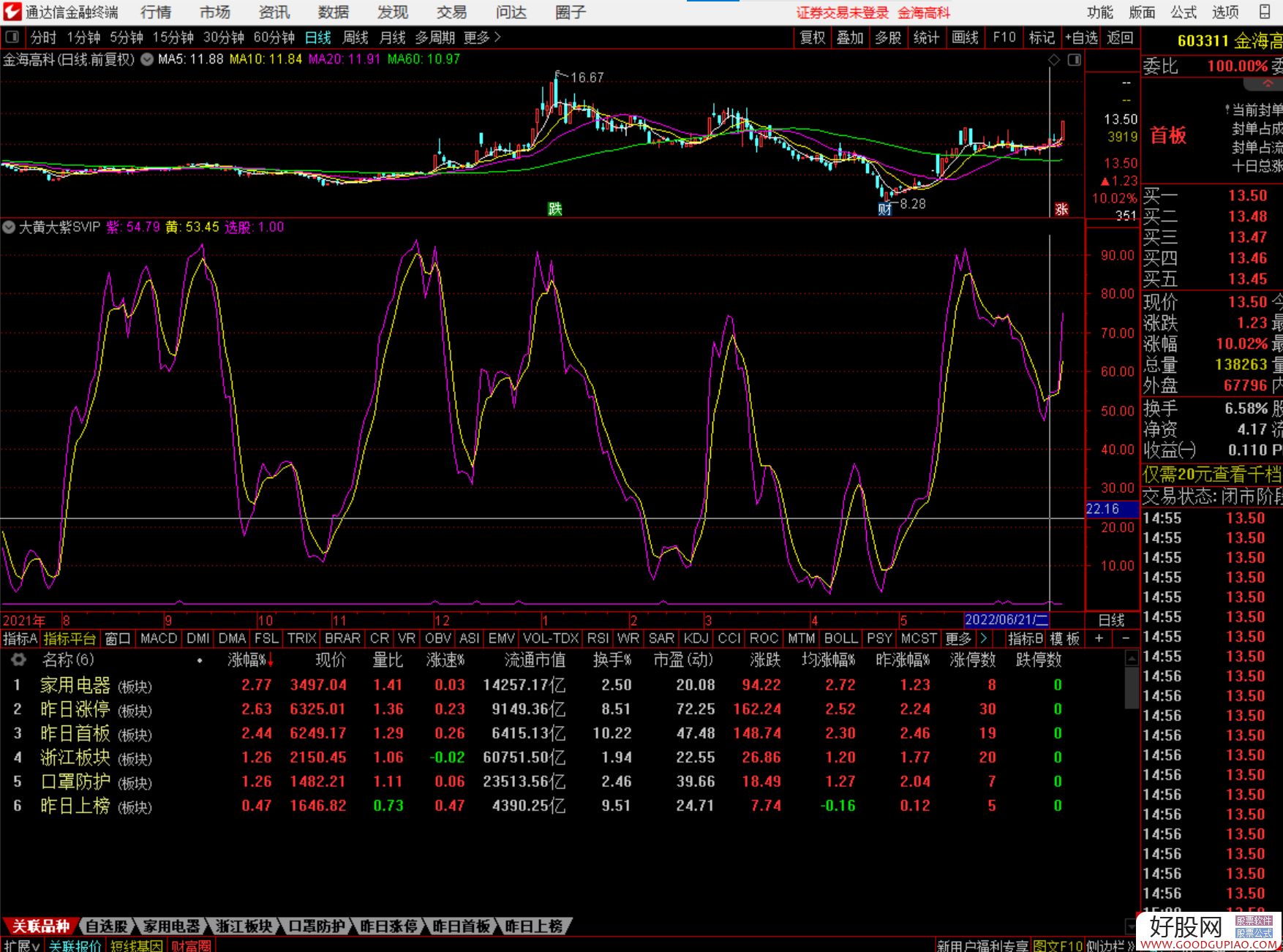
Task: Click the 统计 toolbar button
Action: [x=926, y=37]
